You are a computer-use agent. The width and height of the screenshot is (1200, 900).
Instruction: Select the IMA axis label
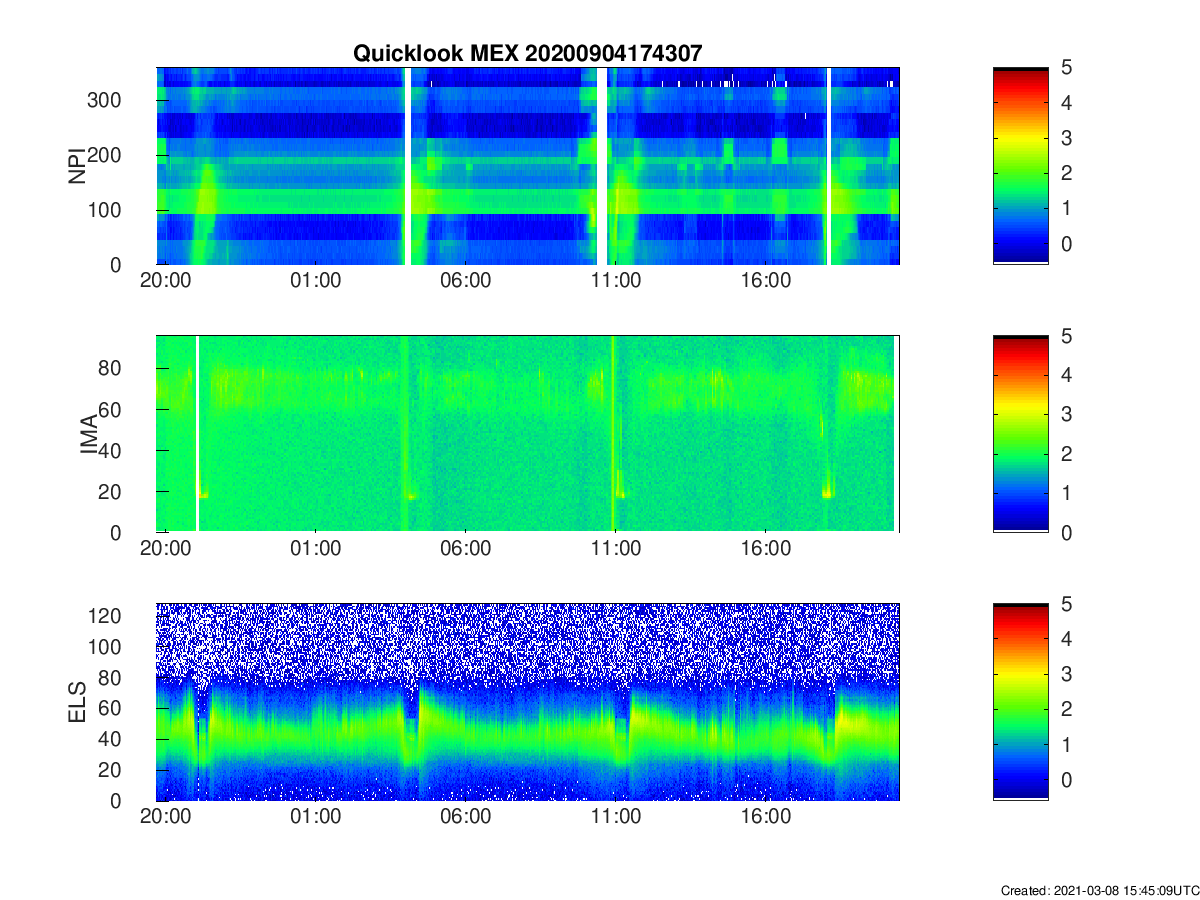pos(88,434)
